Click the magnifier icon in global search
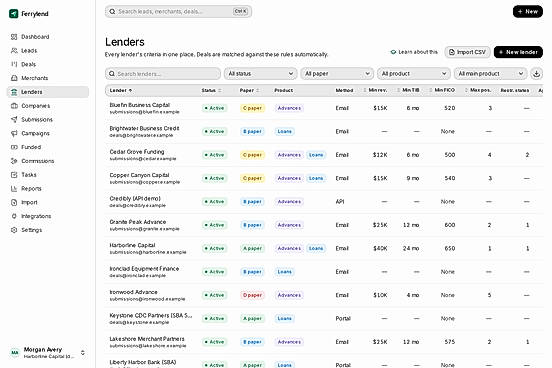The width and height of the screenshot is (552, 368). (x=112, y=12)
